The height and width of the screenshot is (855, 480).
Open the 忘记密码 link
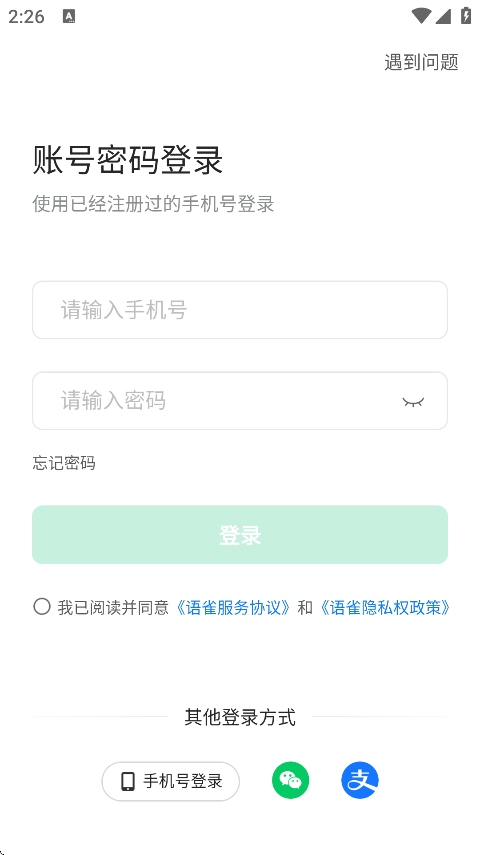click(64, 463)
